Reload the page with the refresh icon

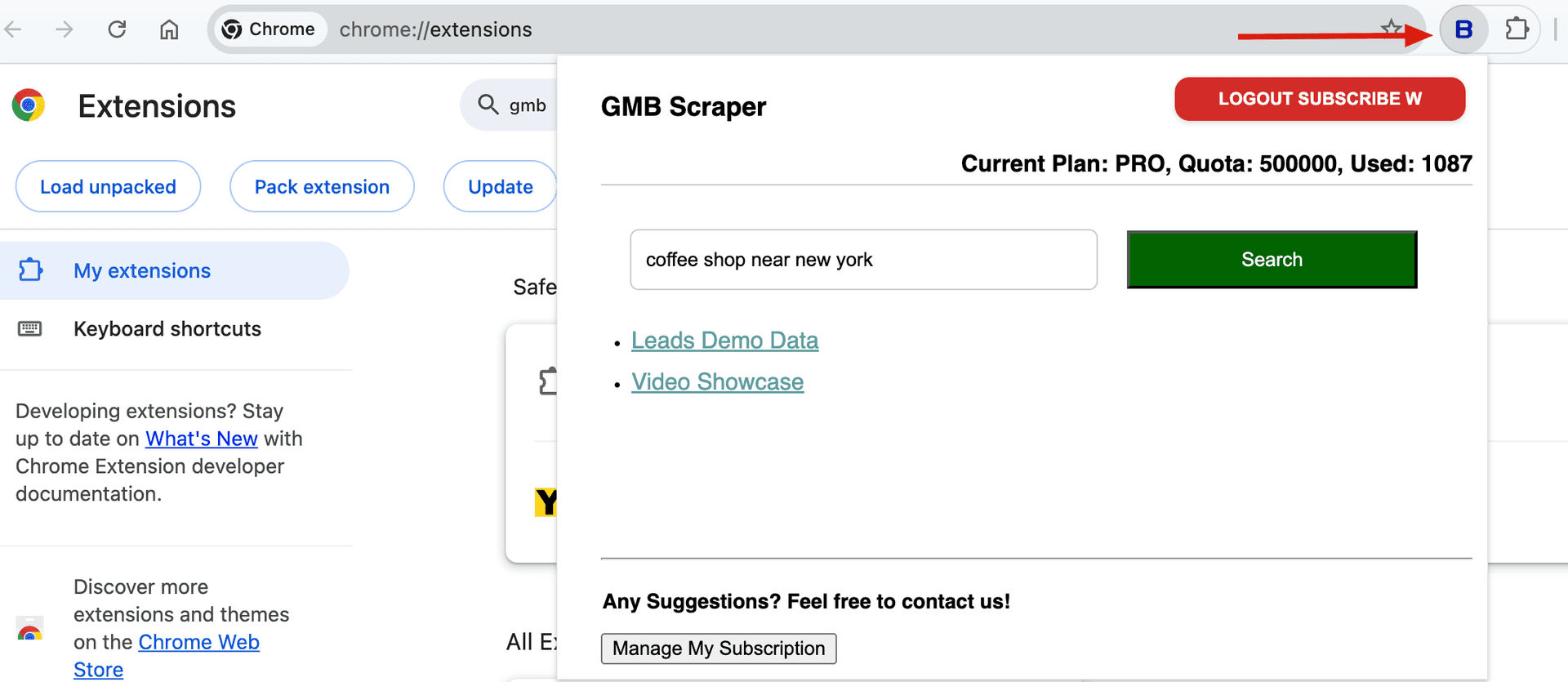click(117, 29)
